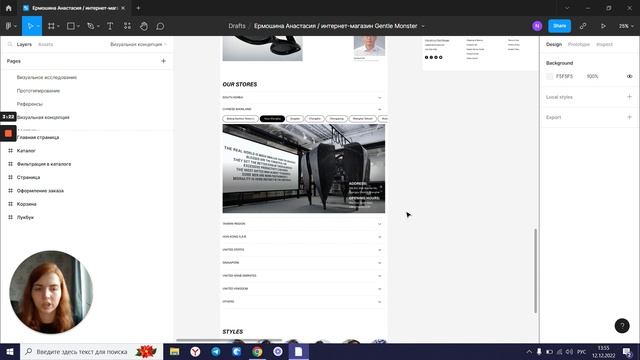Close the Ермошина Анастасия file tab
Viewport: 640px width, 360px height.
tap(123, 8)
